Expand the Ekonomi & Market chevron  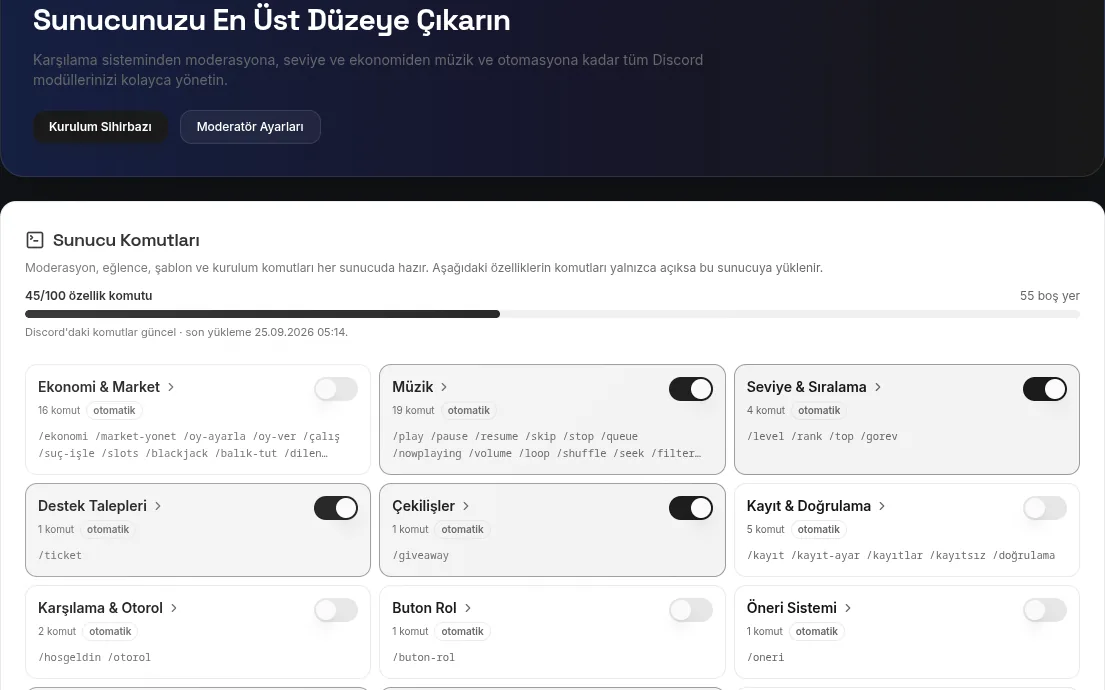[171, 387]
